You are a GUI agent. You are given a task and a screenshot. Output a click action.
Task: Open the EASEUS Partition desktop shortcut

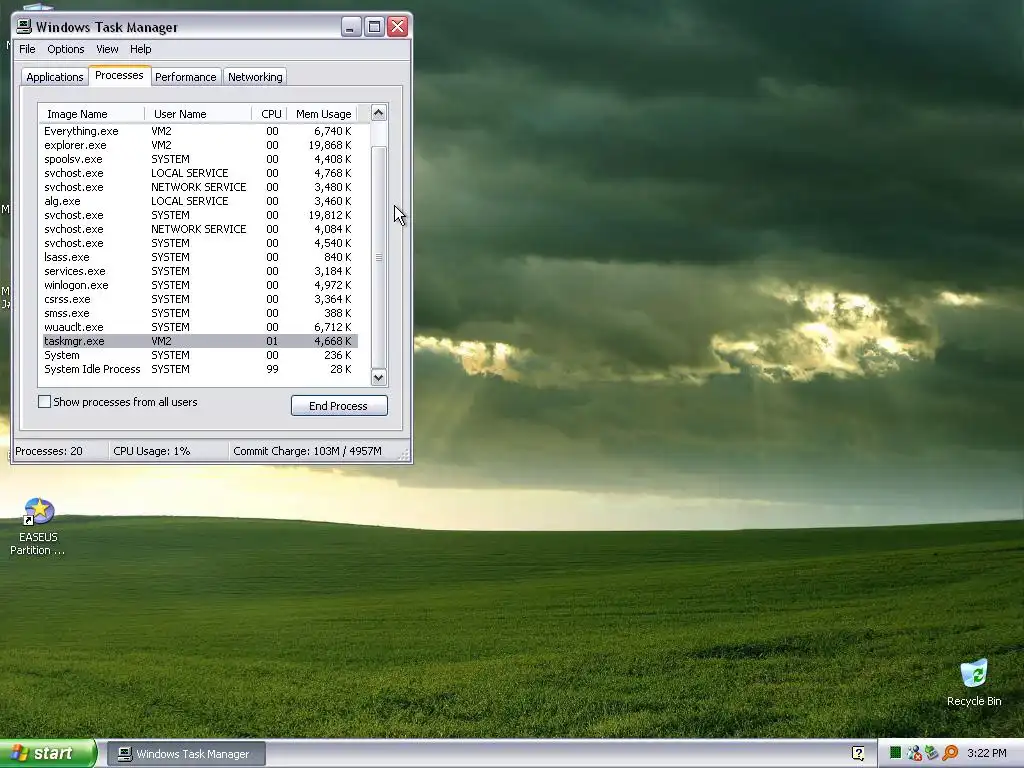pos(38,526)
